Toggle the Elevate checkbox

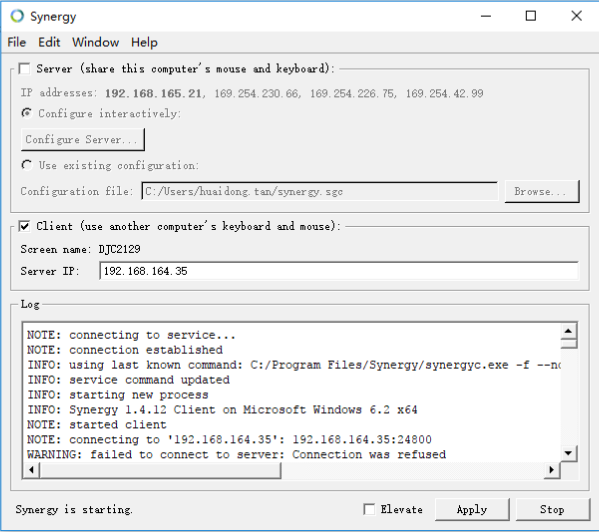click(x=369, y=509)
